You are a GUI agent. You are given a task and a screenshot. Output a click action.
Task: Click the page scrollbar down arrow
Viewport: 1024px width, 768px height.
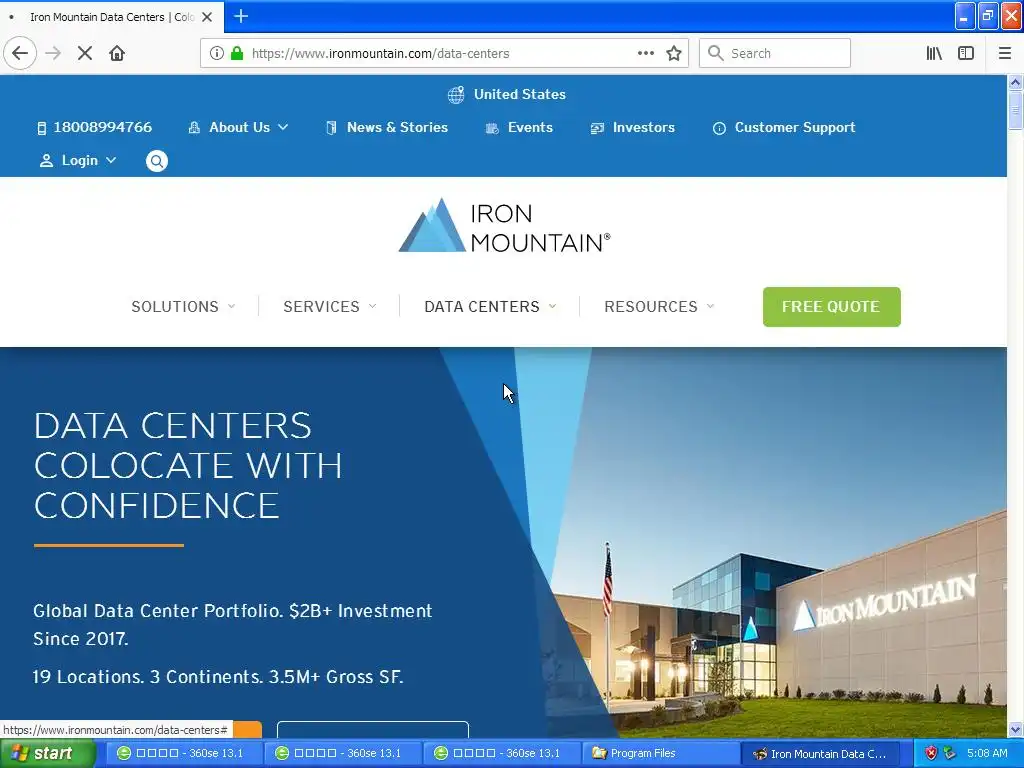(x=1015, y=729)
